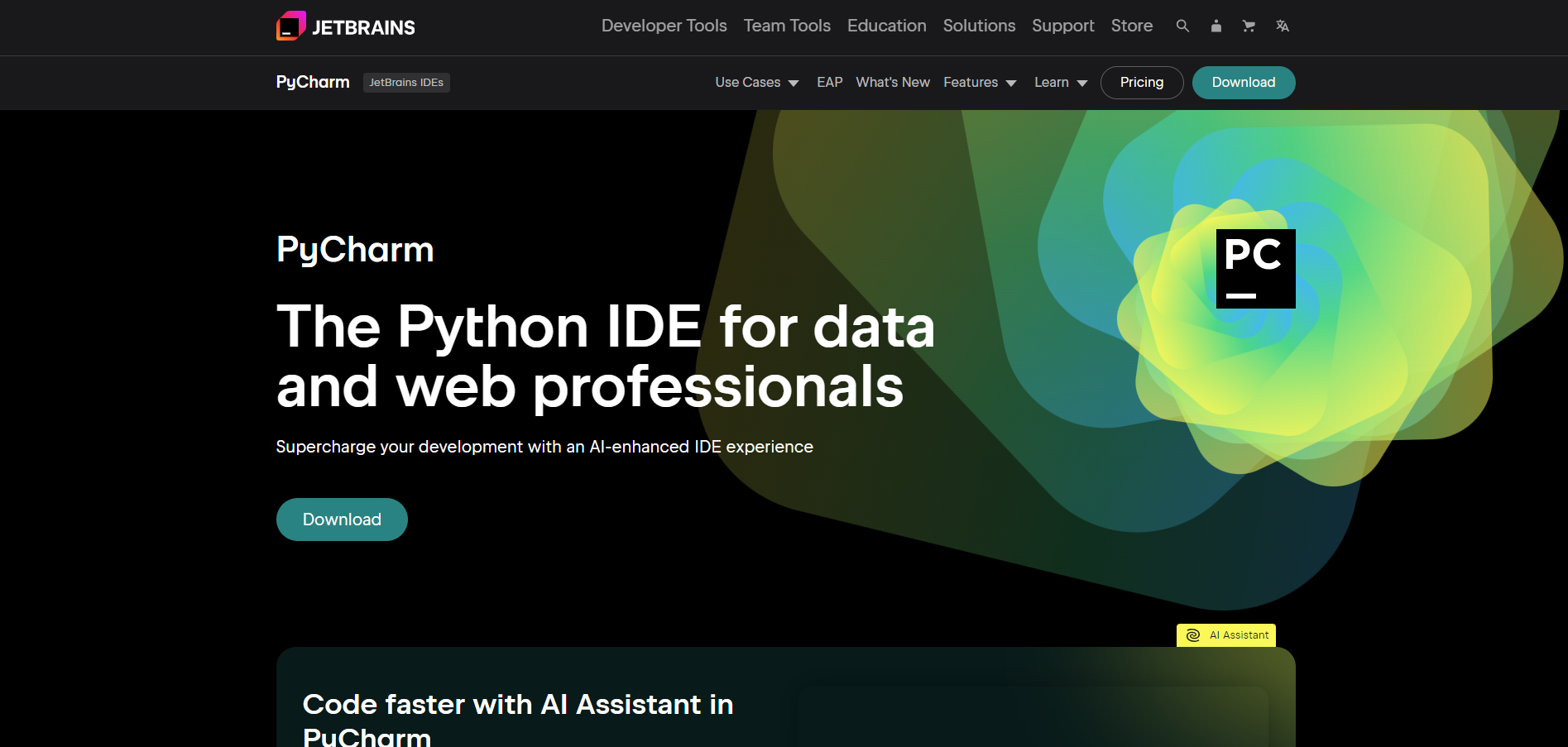Image resolution: width=1568 pixels, height=747 pixels.
Task: Open the Developer Tools menu
Action: [664, 26]
